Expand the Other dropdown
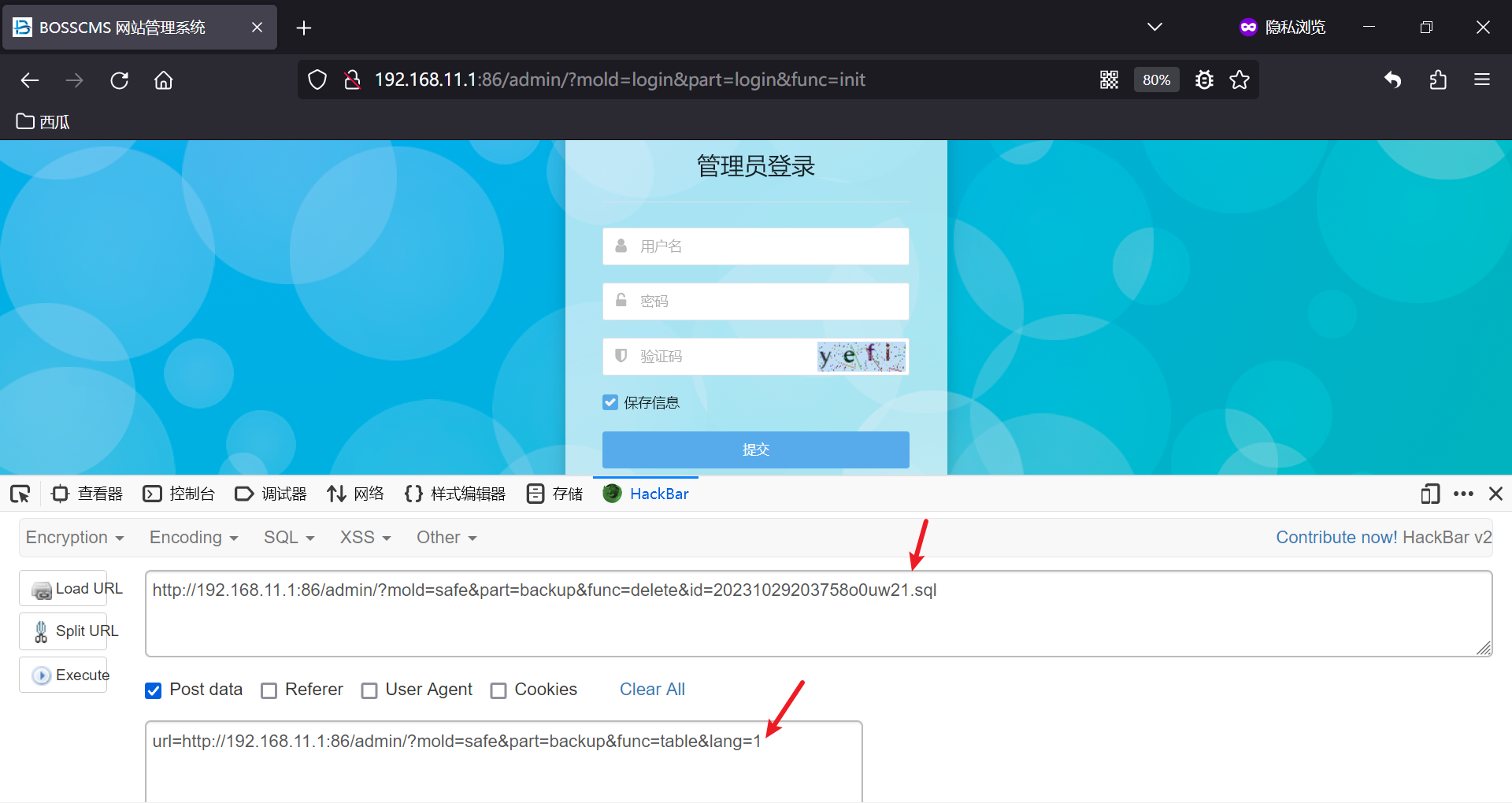The width and height of the screenshot is (1512, 803). pos(447,538)
